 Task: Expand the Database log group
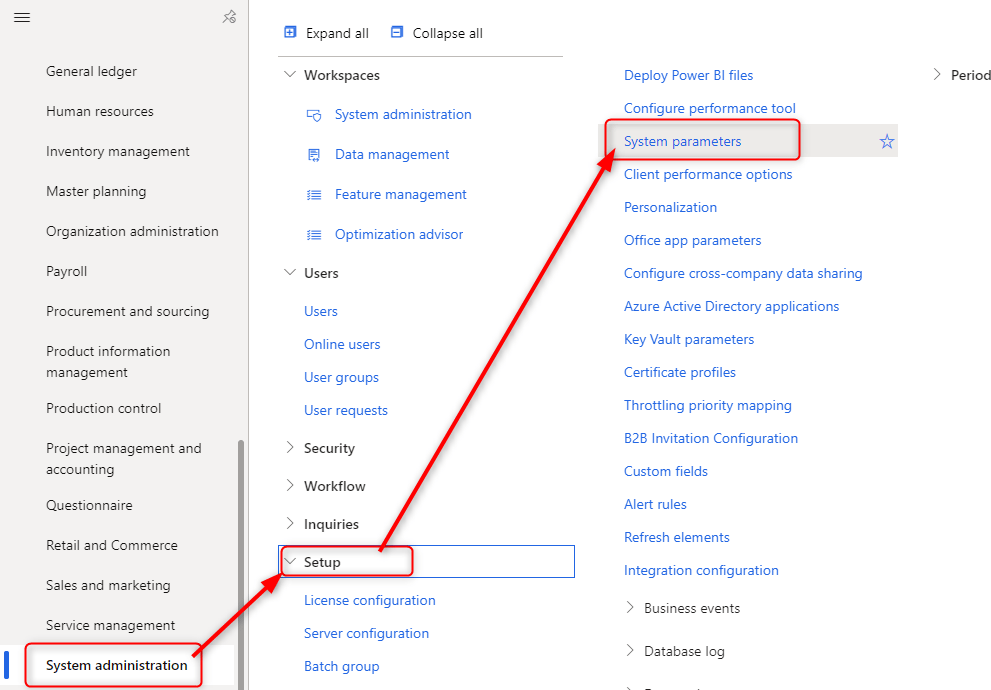tap(630, 651)
